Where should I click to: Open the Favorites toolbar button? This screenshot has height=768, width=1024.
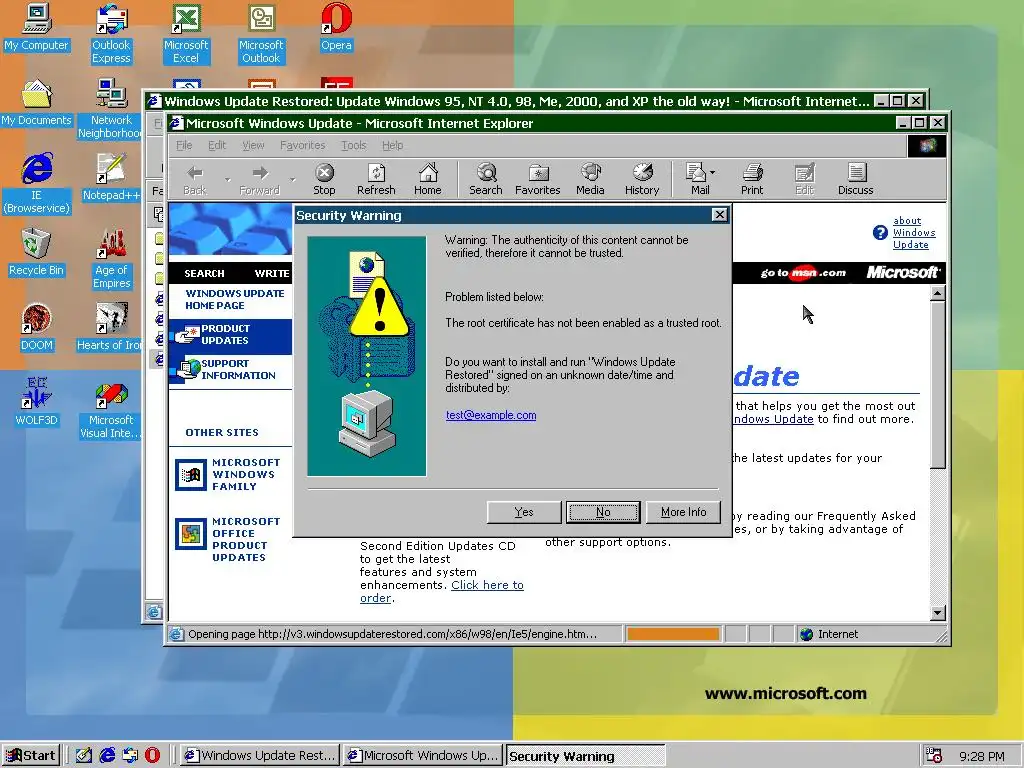click(x=537, y=179)
